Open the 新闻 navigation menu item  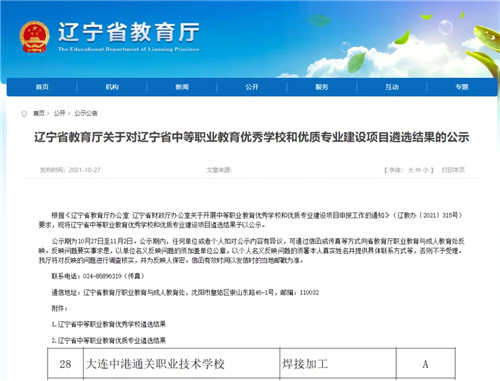182,87
